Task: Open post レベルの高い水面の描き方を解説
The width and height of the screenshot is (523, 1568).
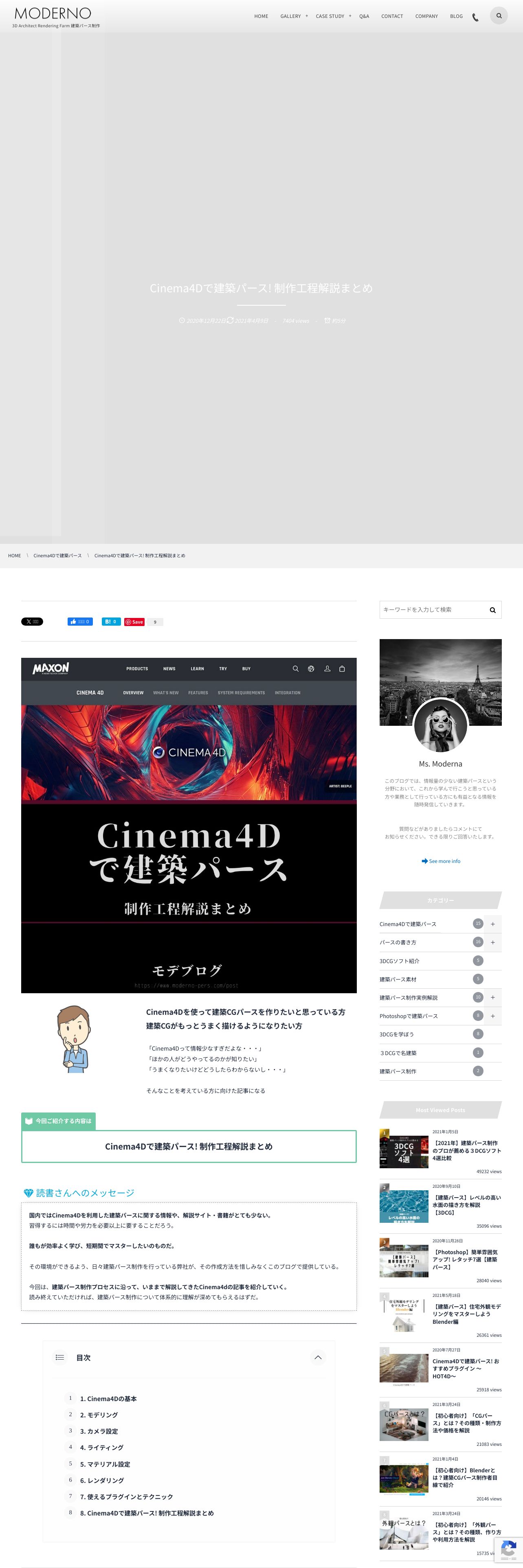Action: [x=467, y=1204]
